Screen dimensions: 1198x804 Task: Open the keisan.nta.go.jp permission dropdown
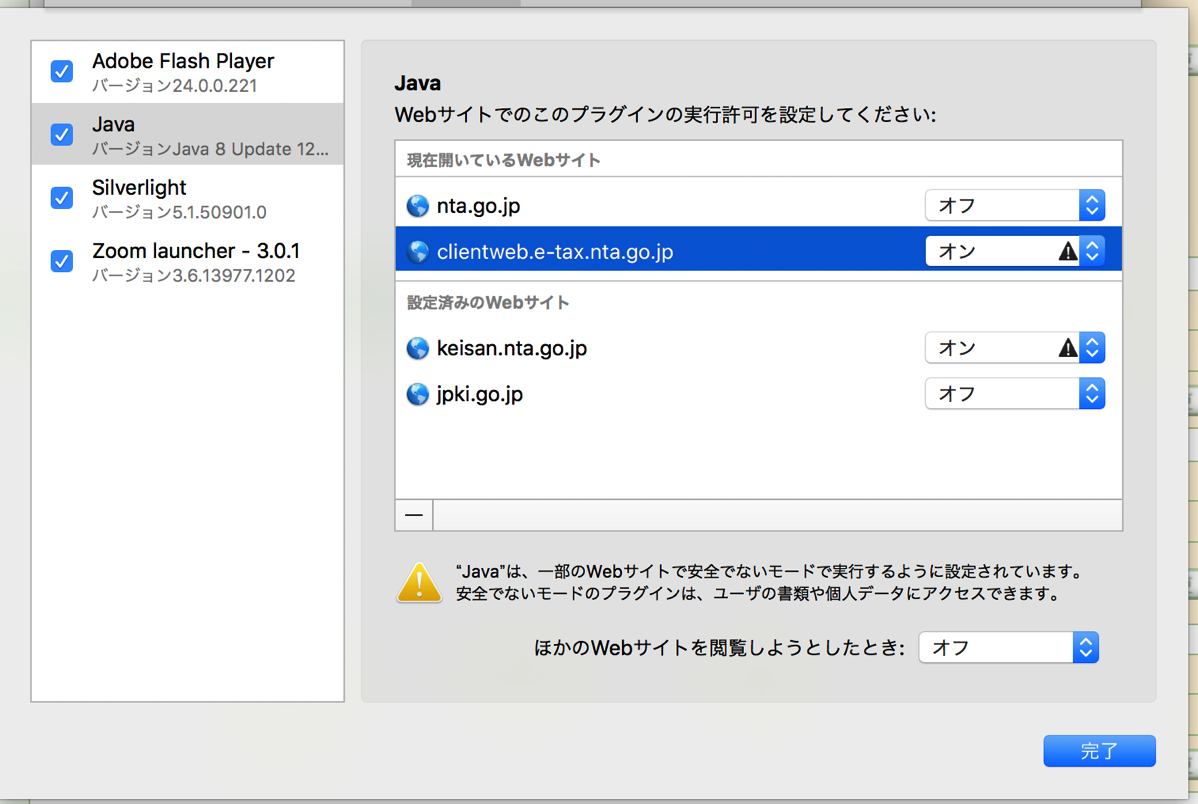click(1015, 348)
